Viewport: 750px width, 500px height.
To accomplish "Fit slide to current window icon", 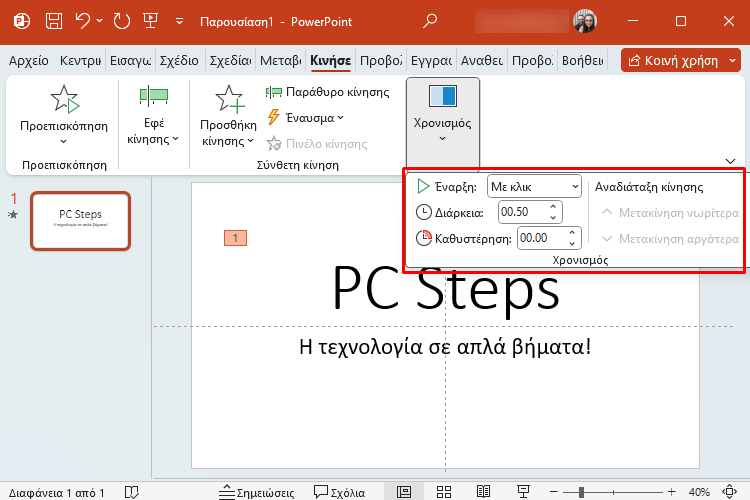I will point(729,492).
